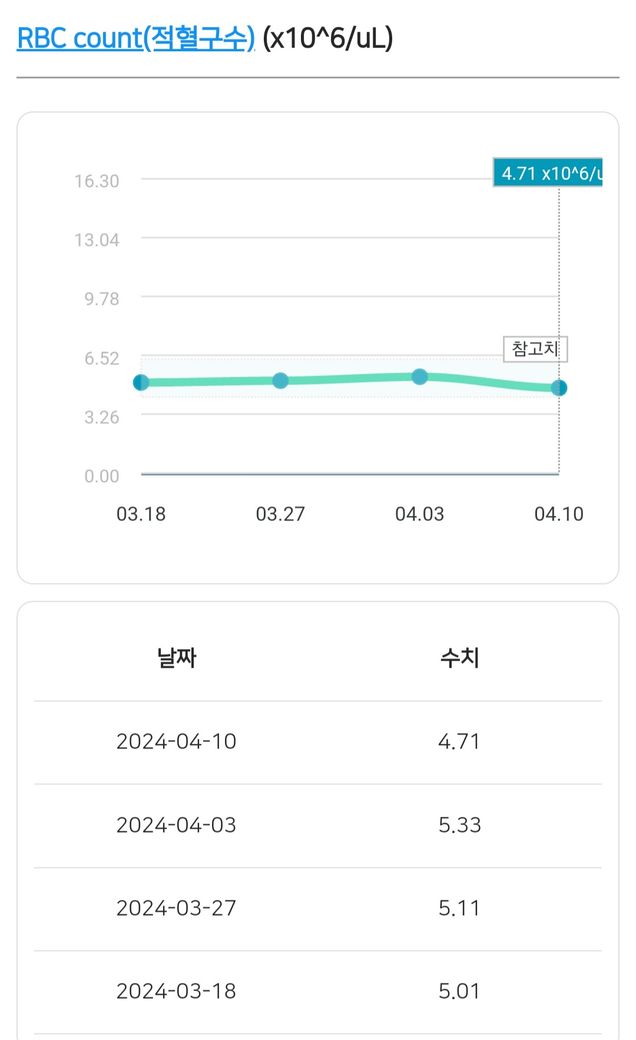Tap the 2024-03-27 date entry

176,908
